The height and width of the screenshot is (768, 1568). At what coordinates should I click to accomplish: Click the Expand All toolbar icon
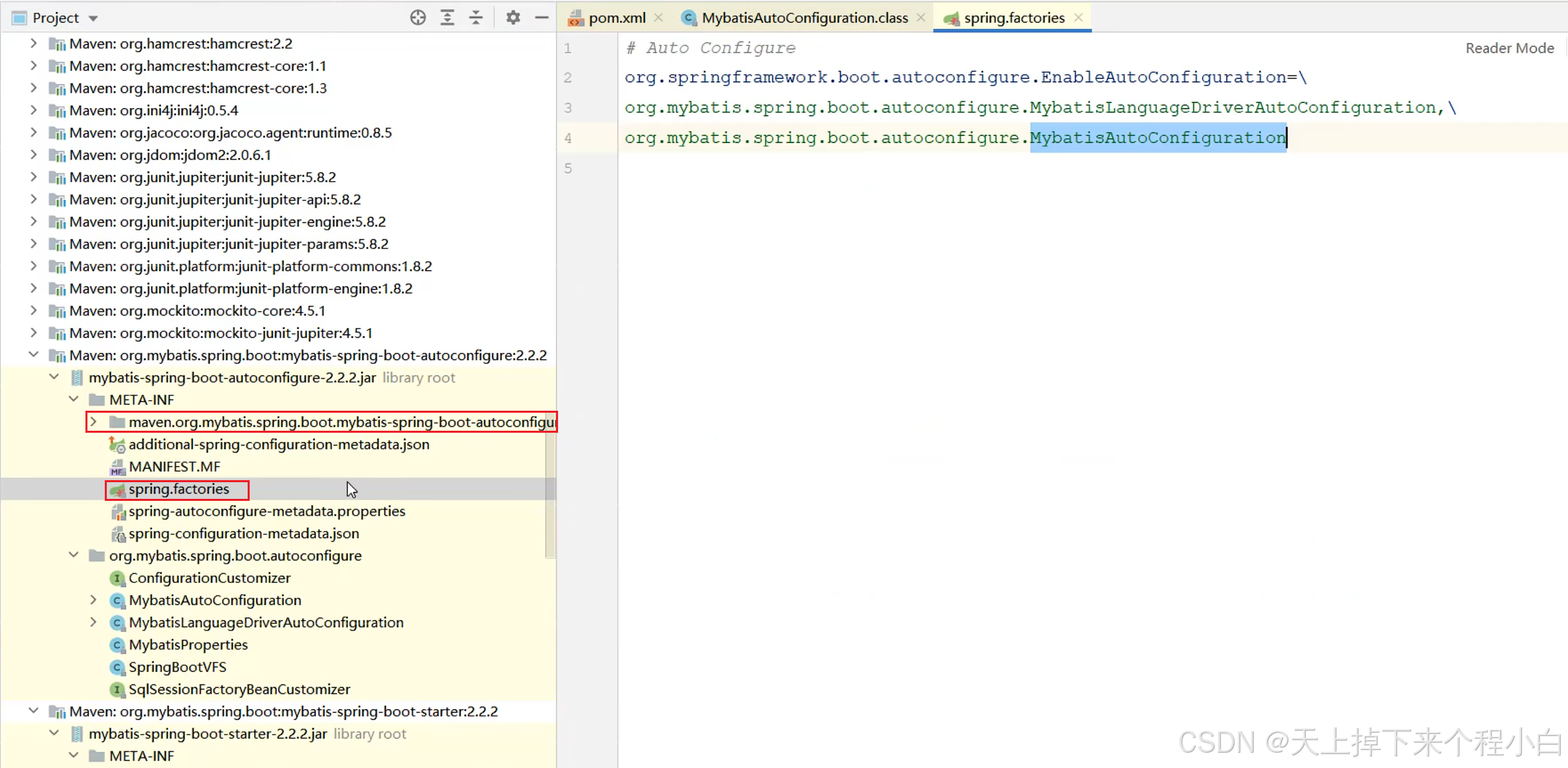pos(447,18)
